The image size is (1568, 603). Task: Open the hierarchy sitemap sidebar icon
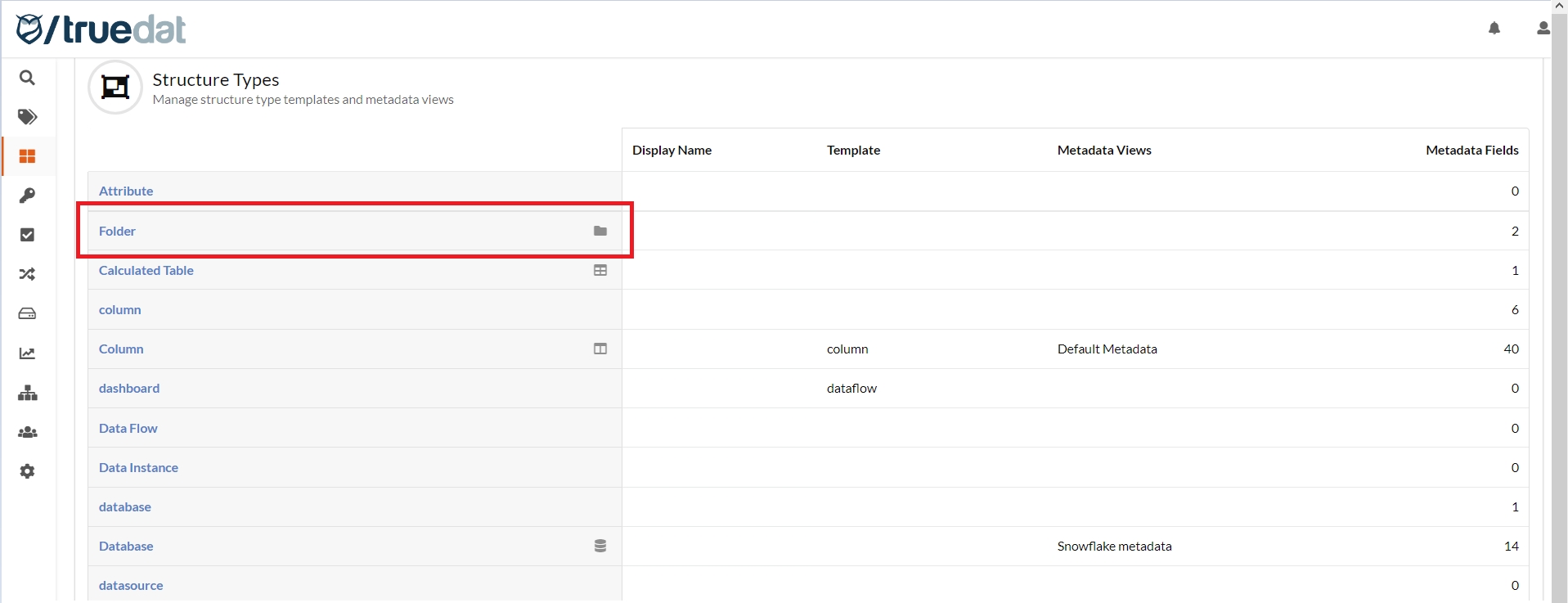click(x=27, y=393)
